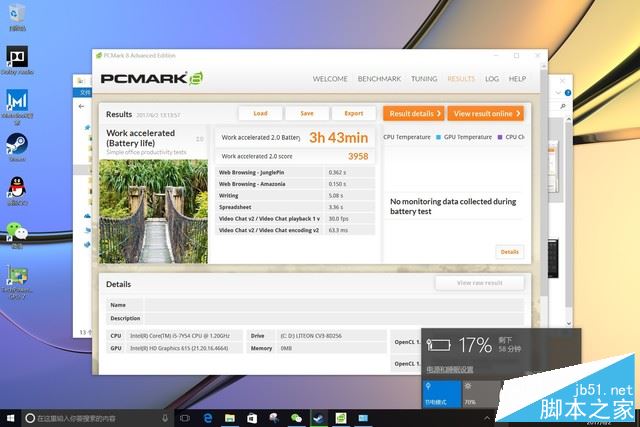Open the Recycle Bin desktop icon
The height and width of the screenshot is (427, 640).
click(x=17, y=16)
